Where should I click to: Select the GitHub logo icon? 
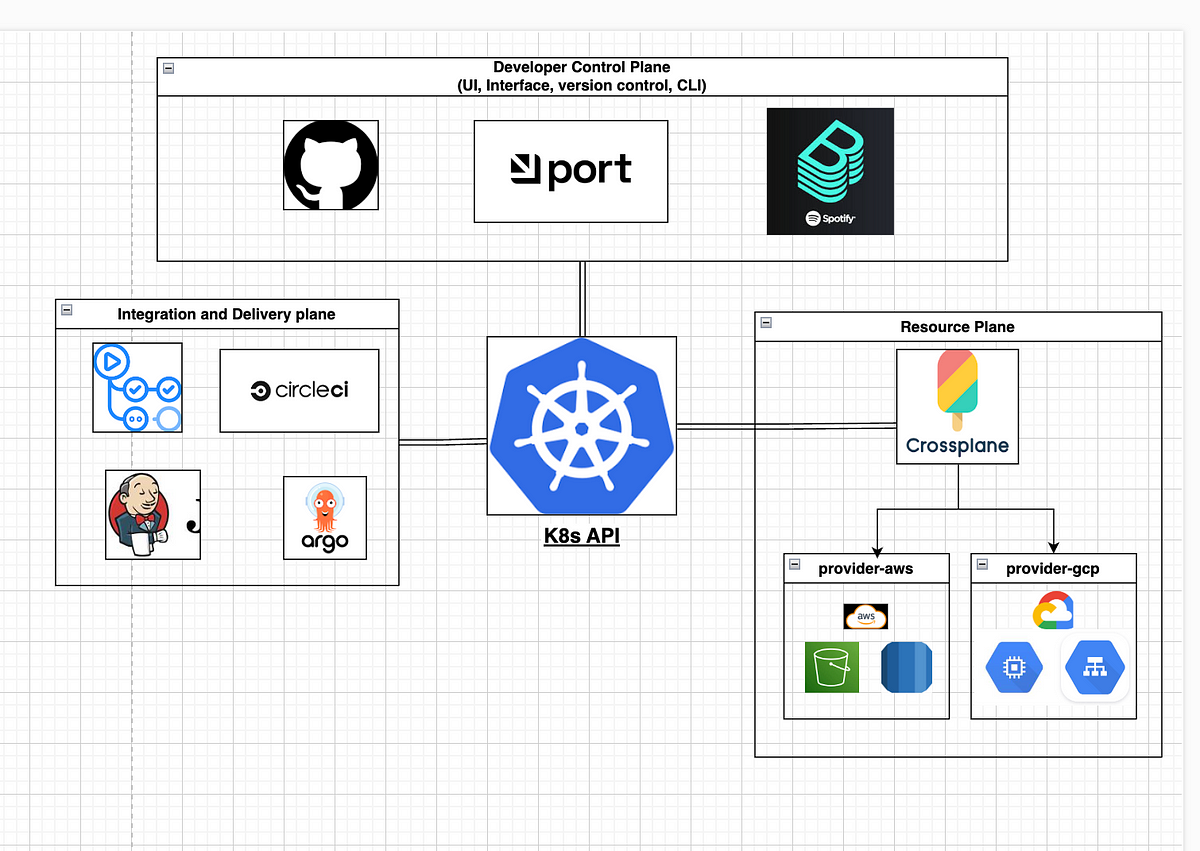[331, 165]
